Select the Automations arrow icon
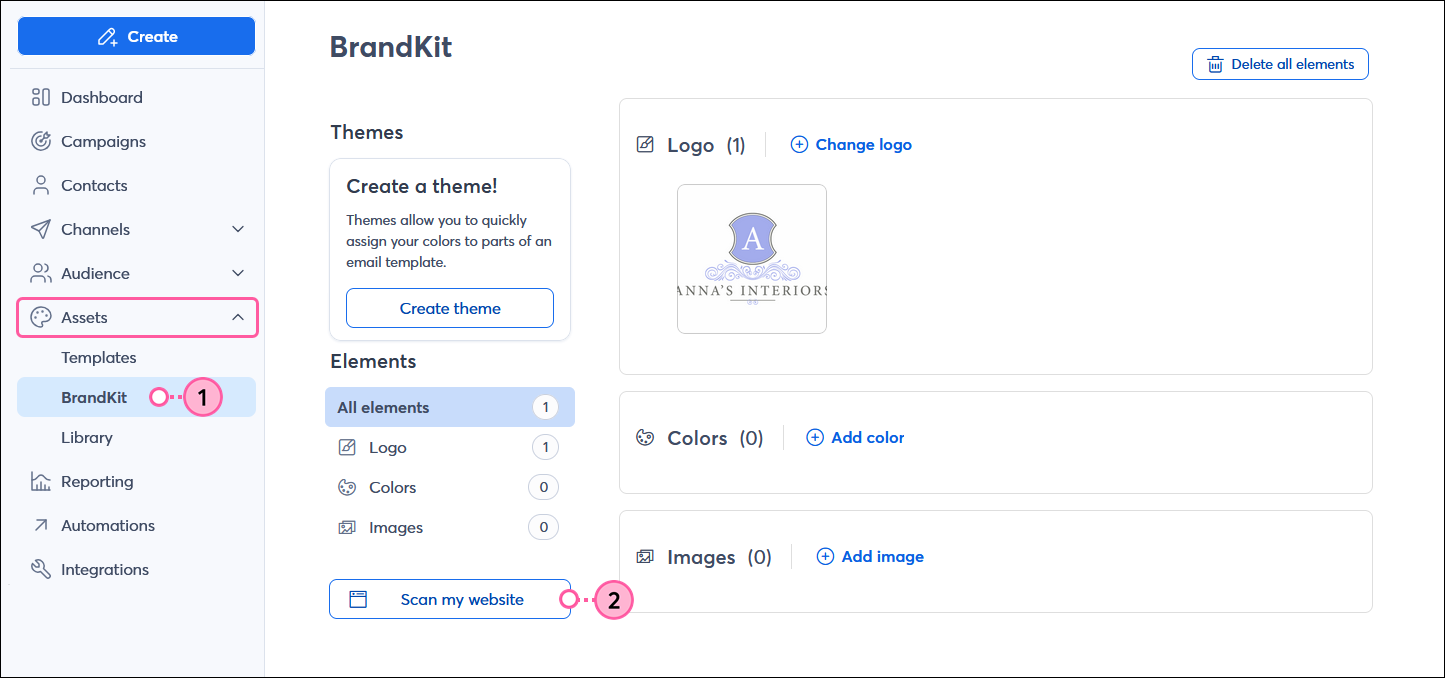The height and width of the screenshot is (678, 1445). point(40,525)
